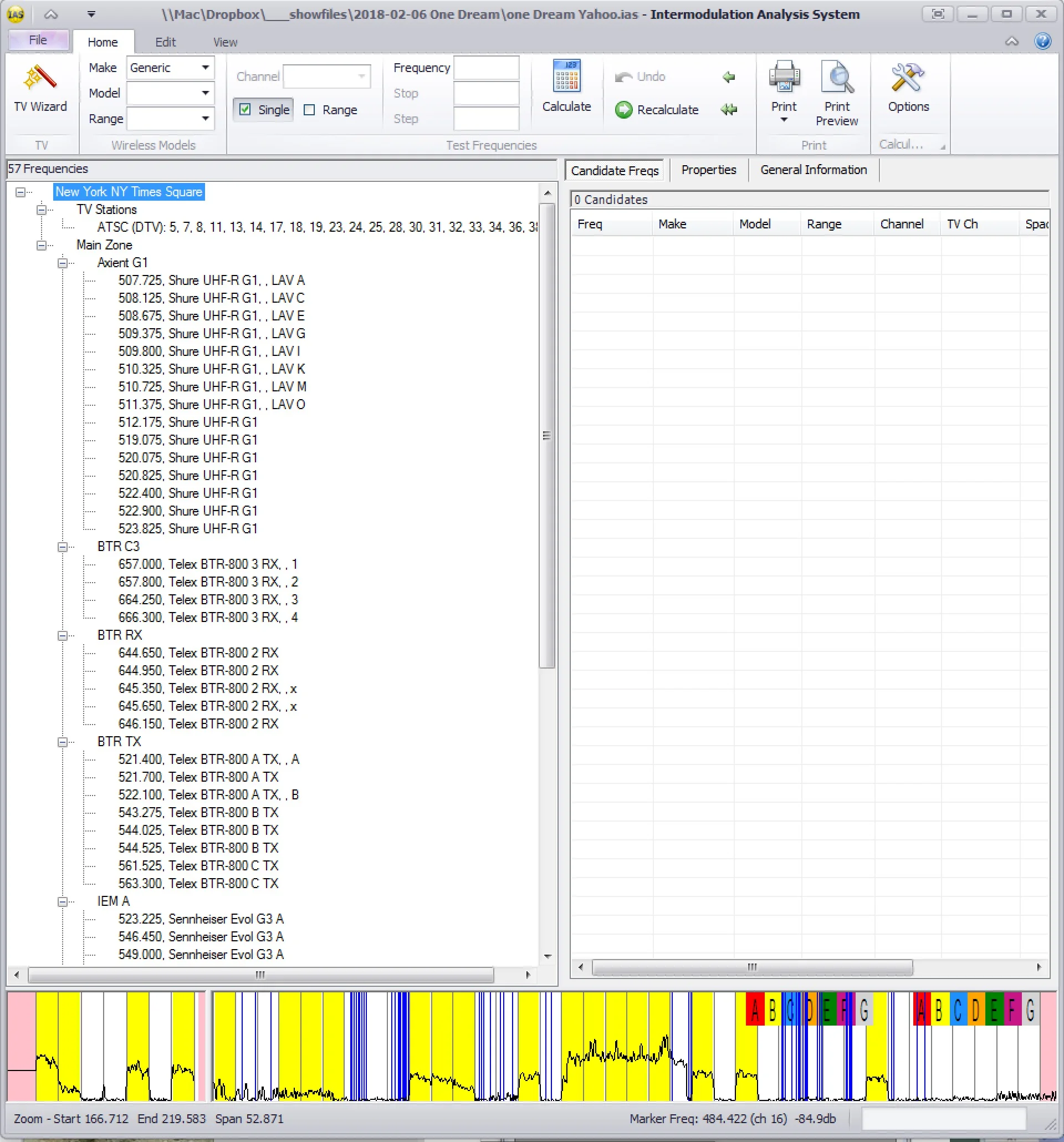
Task: Select the ATSC (DTV) channels entry
Action: pos(317,227)
